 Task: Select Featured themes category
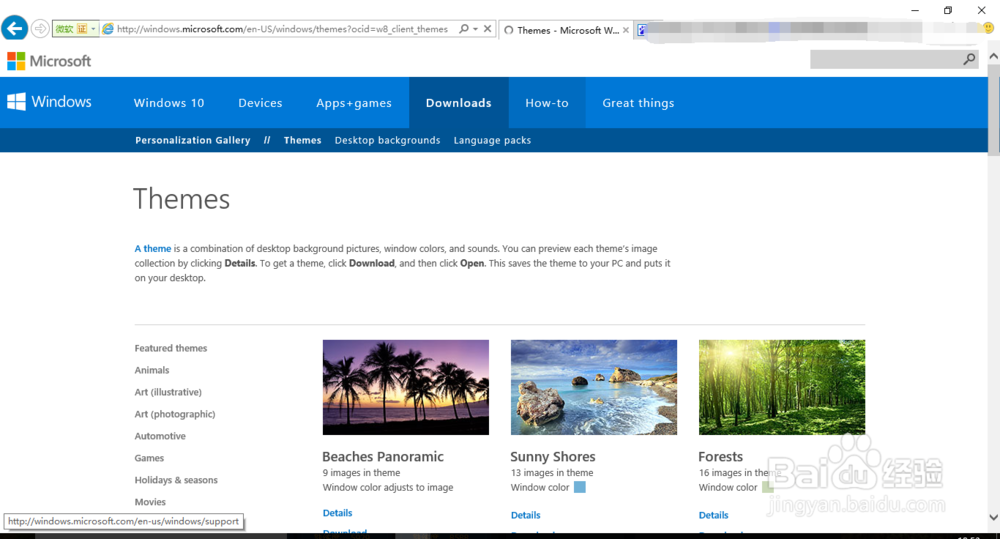click(x=170, y=348)
